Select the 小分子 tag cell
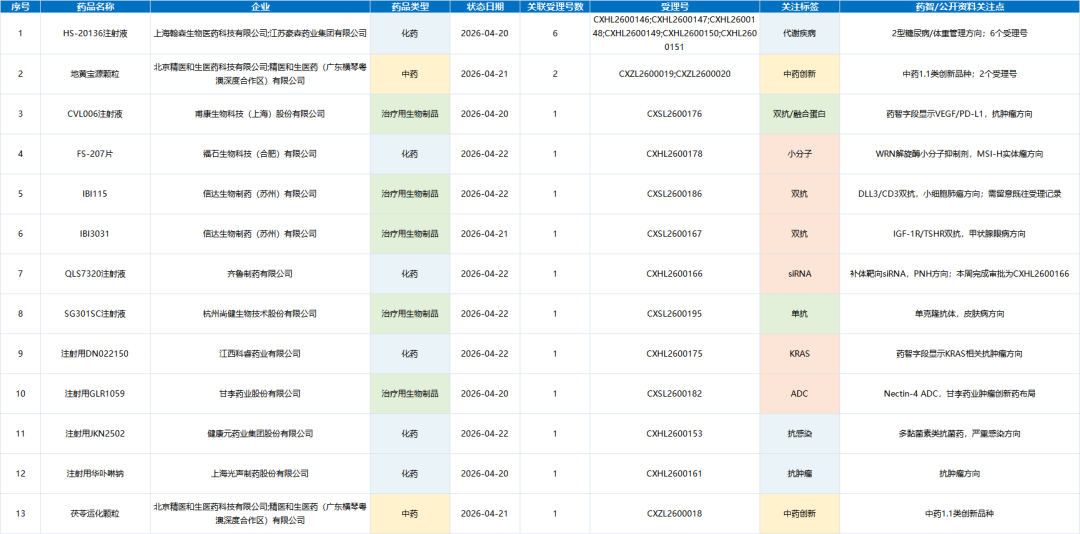1080x534 pixels. click(799, 154)
